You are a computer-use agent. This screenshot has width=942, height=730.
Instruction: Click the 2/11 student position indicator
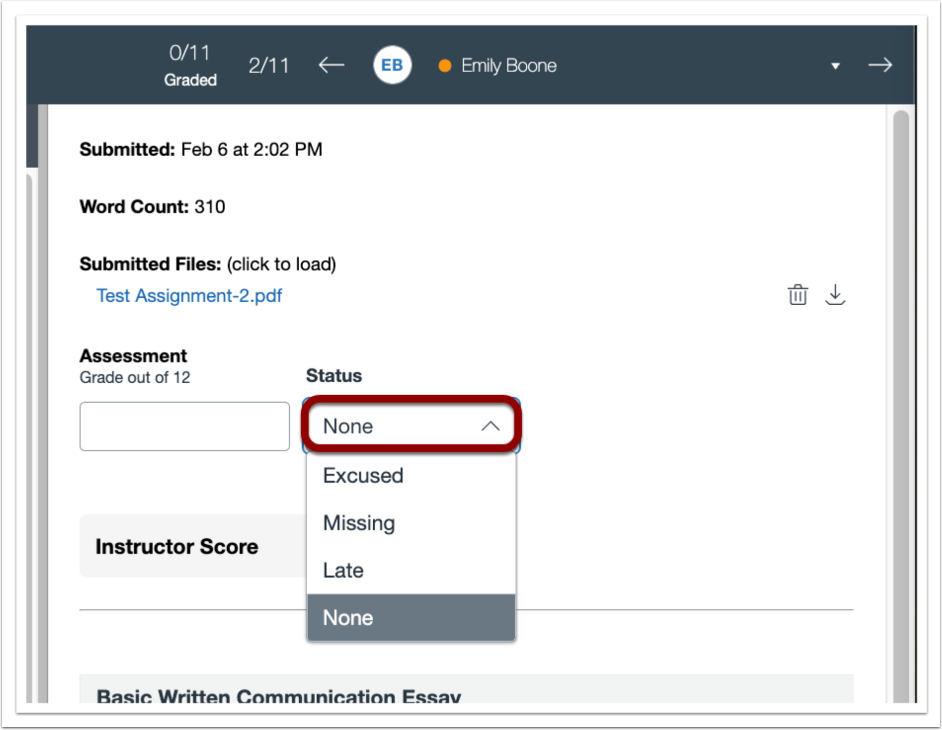click(x=269, y=64)
